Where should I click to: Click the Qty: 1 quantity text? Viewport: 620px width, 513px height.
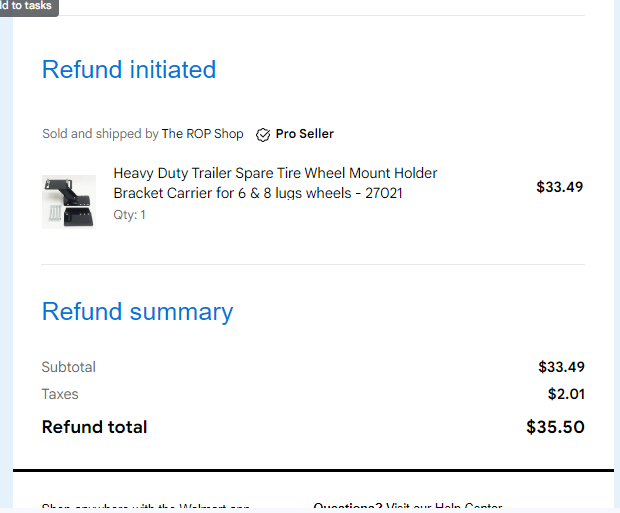click(x=129, y=215)
